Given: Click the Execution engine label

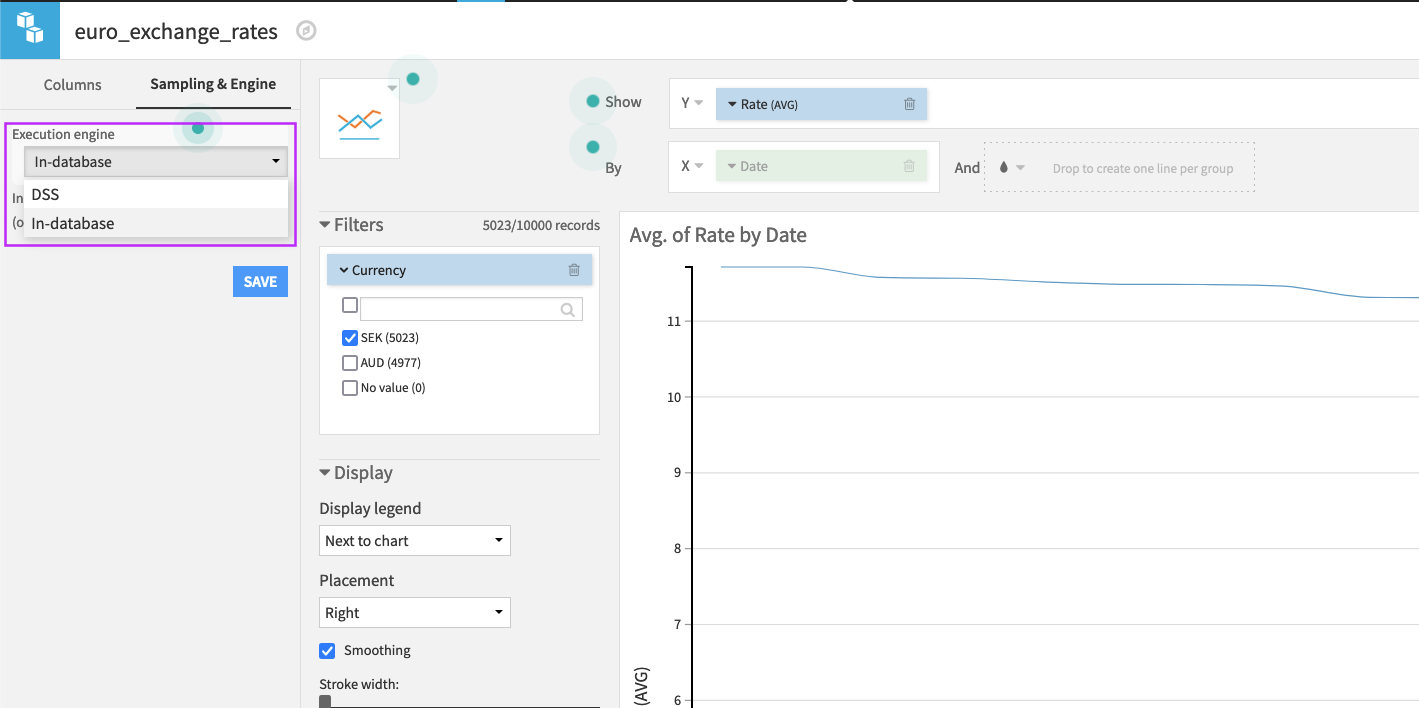Looking at the screenshot, I should click(63, 134).
